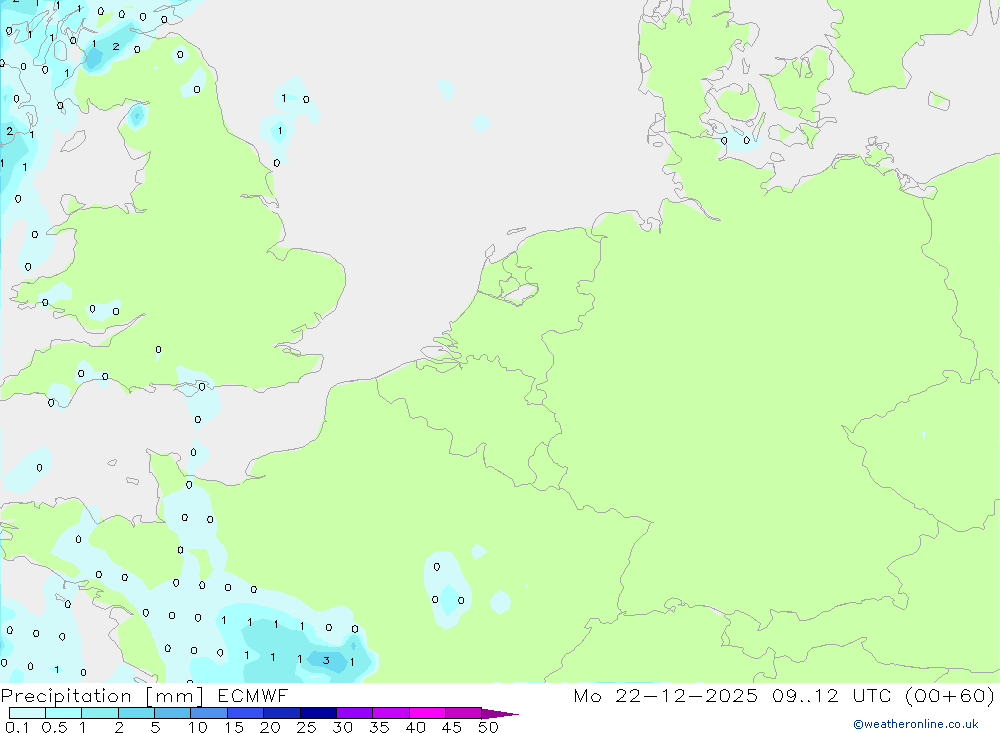
Task: Pick the 35–40 mm purple legend swatch
Action: (391, 713)
